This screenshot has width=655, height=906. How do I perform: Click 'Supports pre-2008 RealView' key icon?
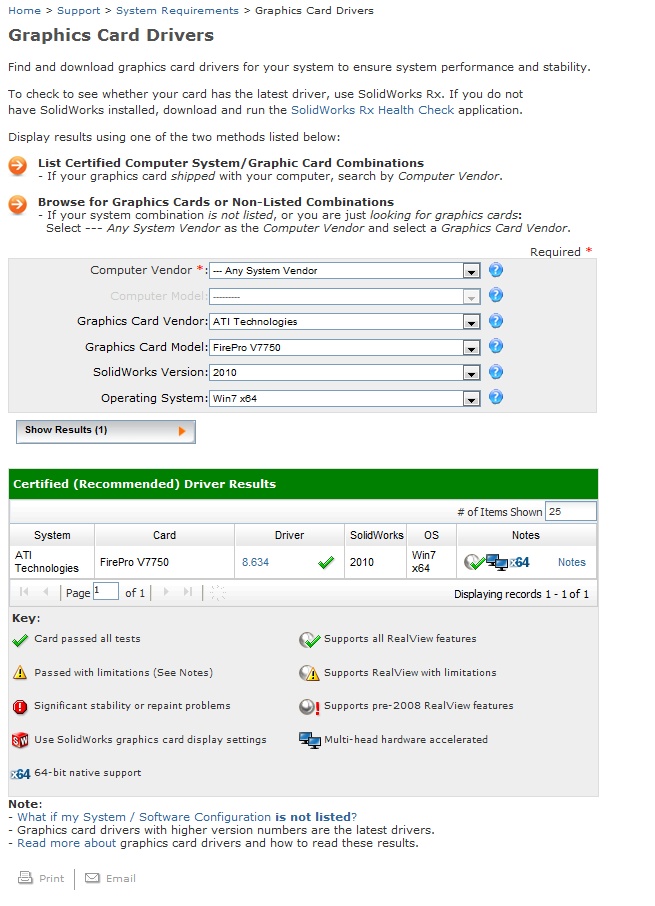point(310,706)
